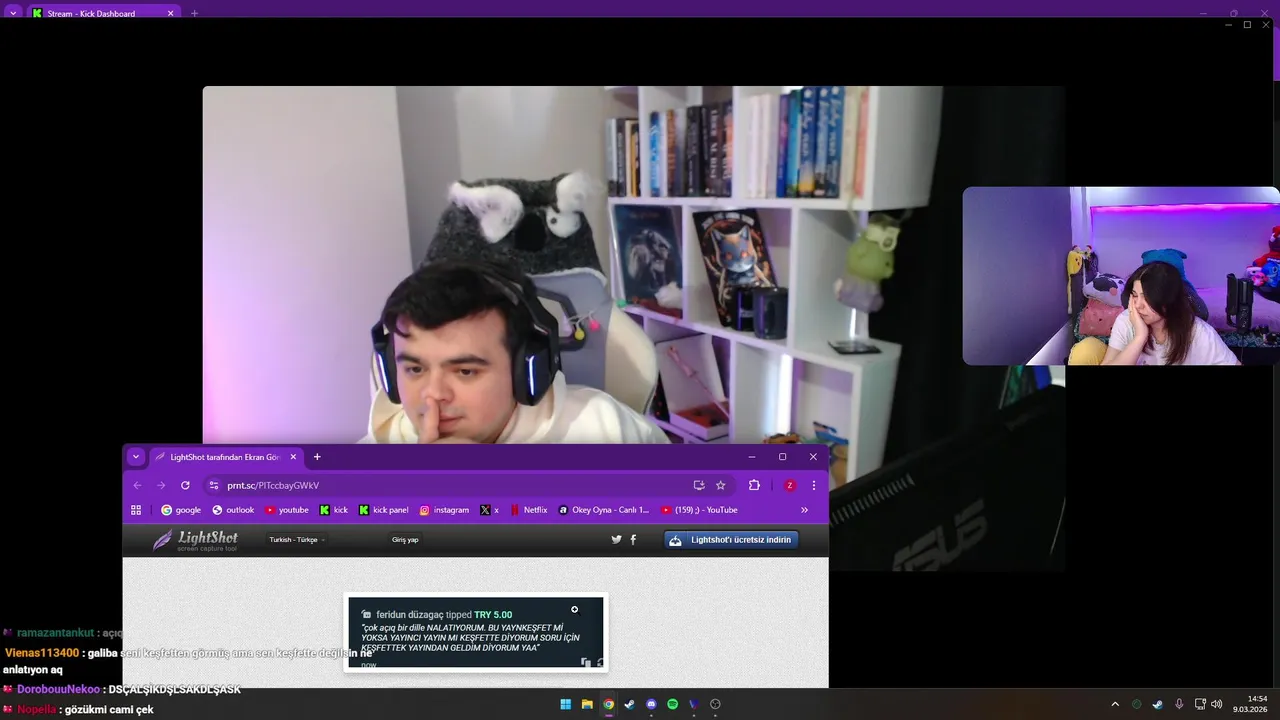1280x720 pixels.
Task: Click microphone icon in system tray
Action: (x=1179, y=704)
